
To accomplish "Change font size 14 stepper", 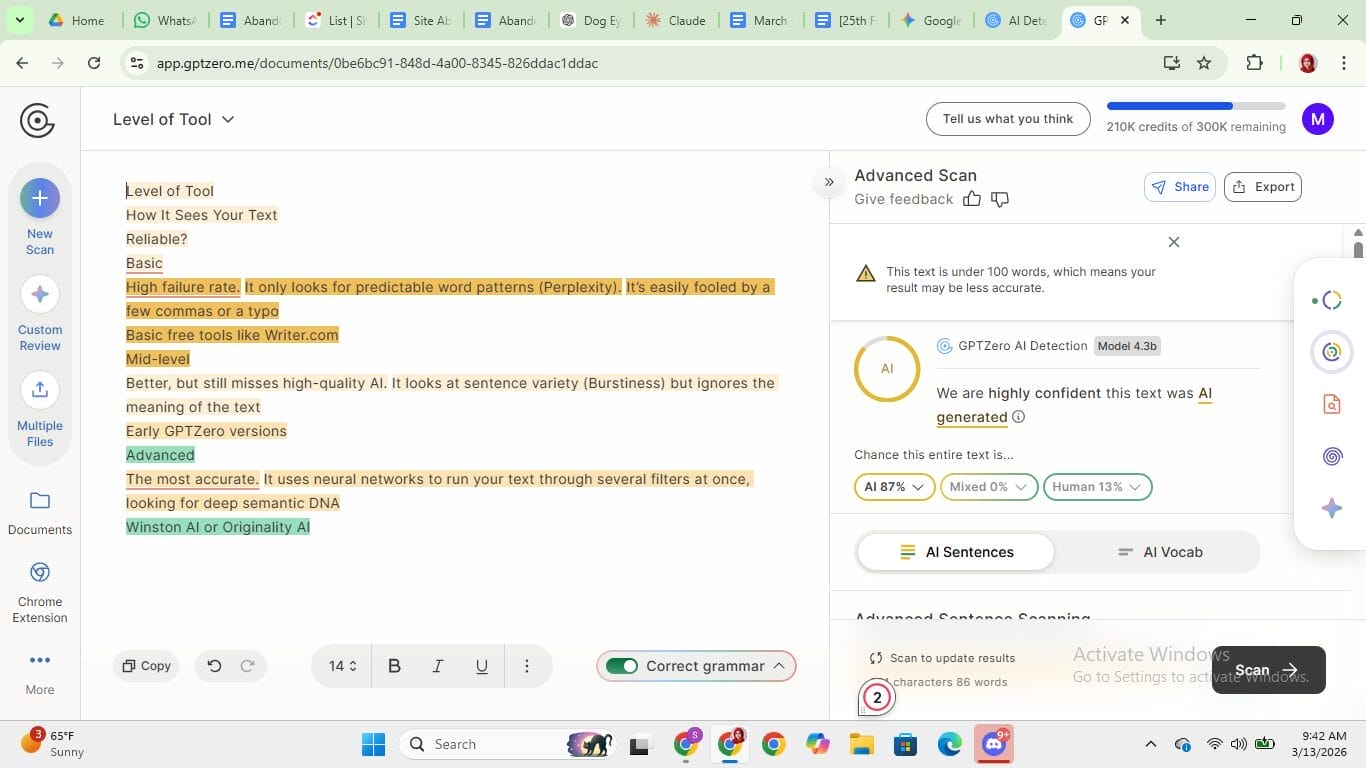I will (x=343, y=666).
